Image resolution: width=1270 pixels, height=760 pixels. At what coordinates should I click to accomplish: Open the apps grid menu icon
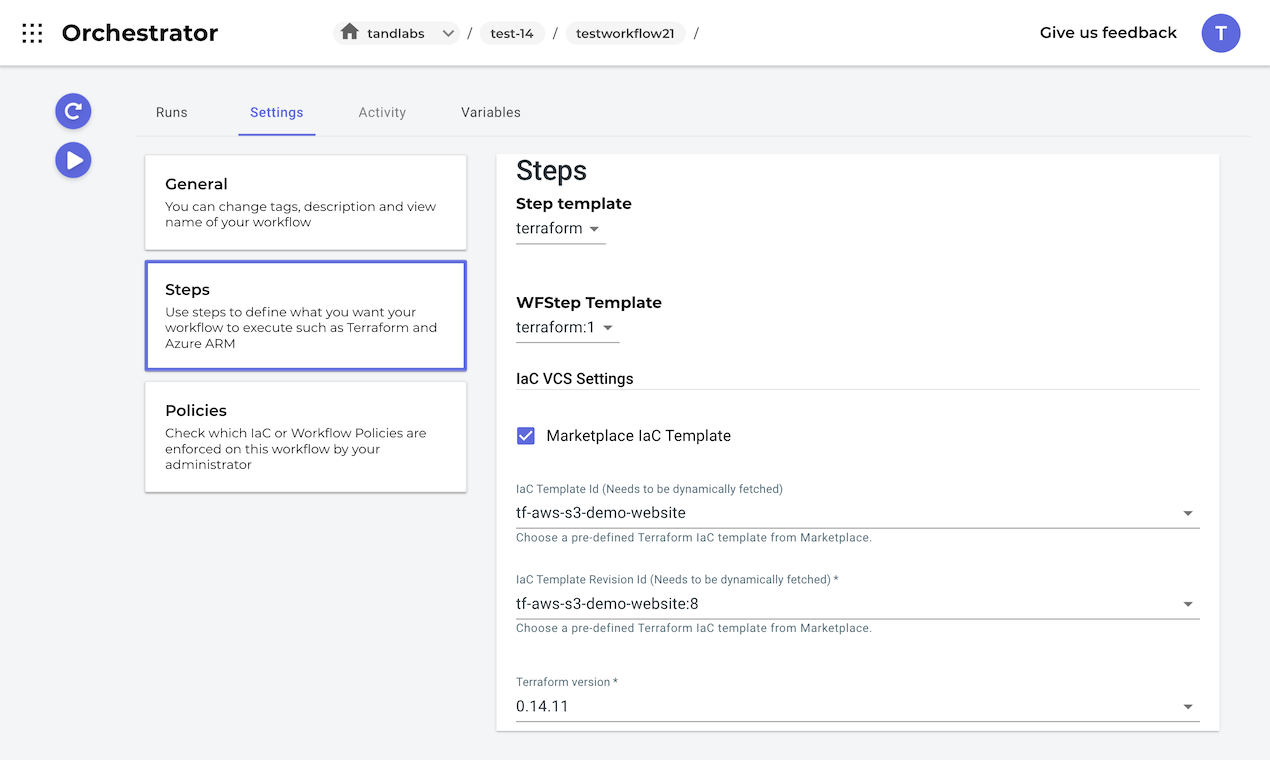click(32, 33)
